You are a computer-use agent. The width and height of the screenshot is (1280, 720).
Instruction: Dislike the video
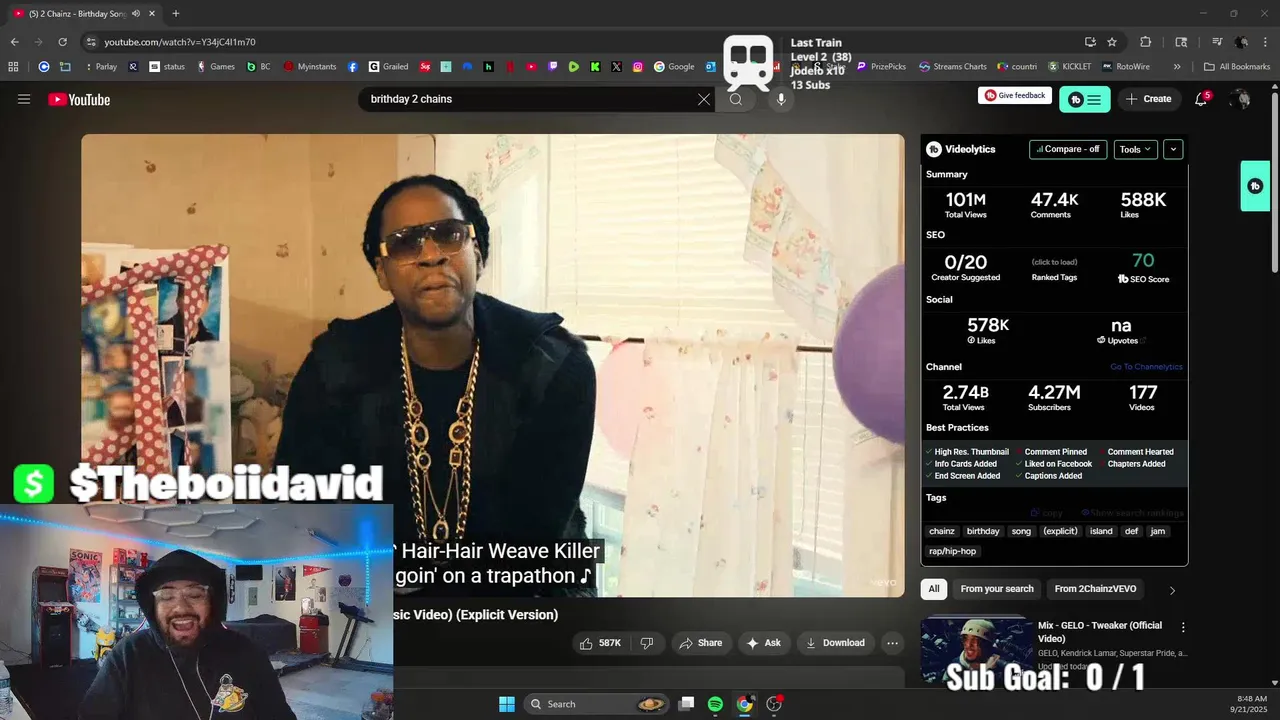pos(647,643)
